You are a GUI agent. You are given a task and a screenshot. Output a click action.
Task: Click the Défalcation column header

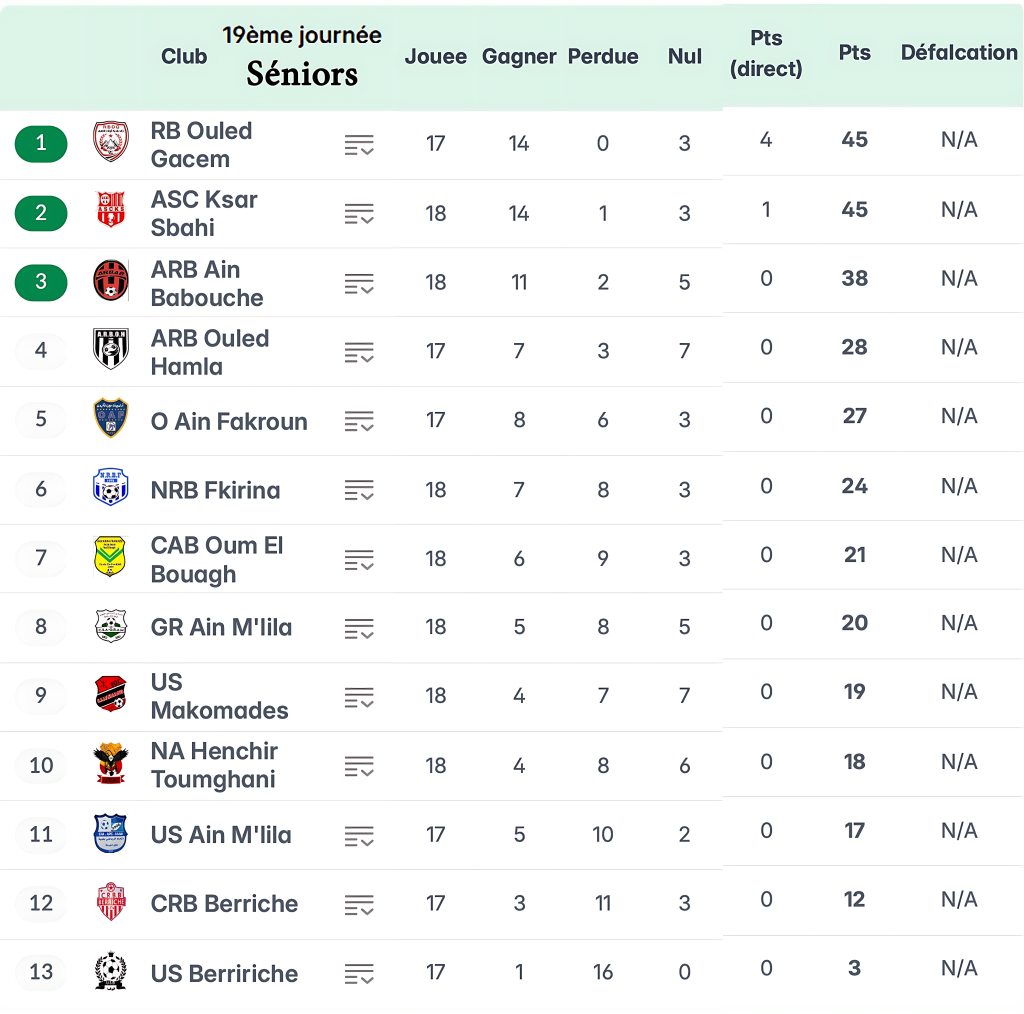coord(958,53)
